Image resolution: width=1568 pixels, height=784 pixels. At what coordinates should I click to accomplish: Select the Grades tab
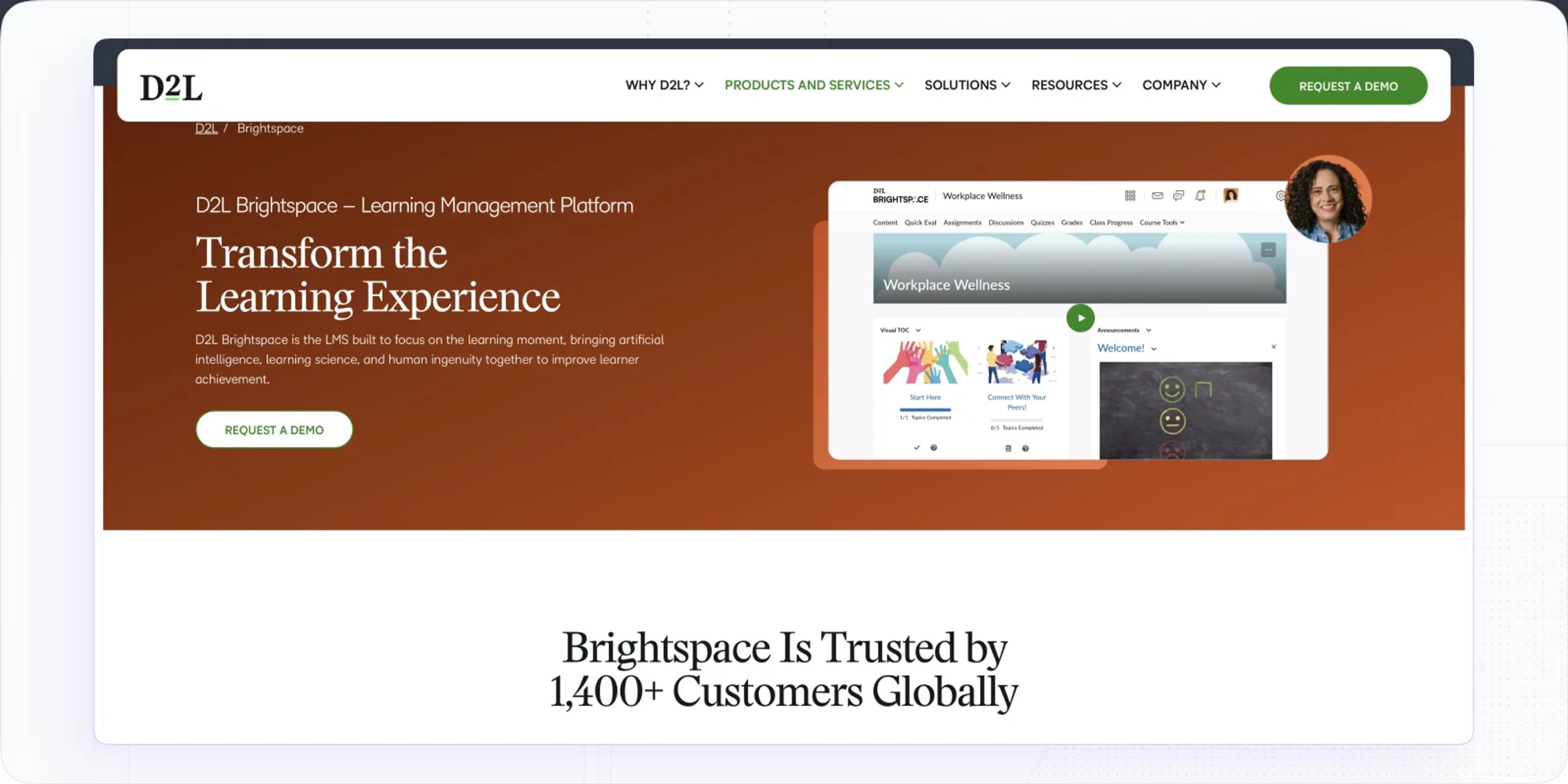1072,223
